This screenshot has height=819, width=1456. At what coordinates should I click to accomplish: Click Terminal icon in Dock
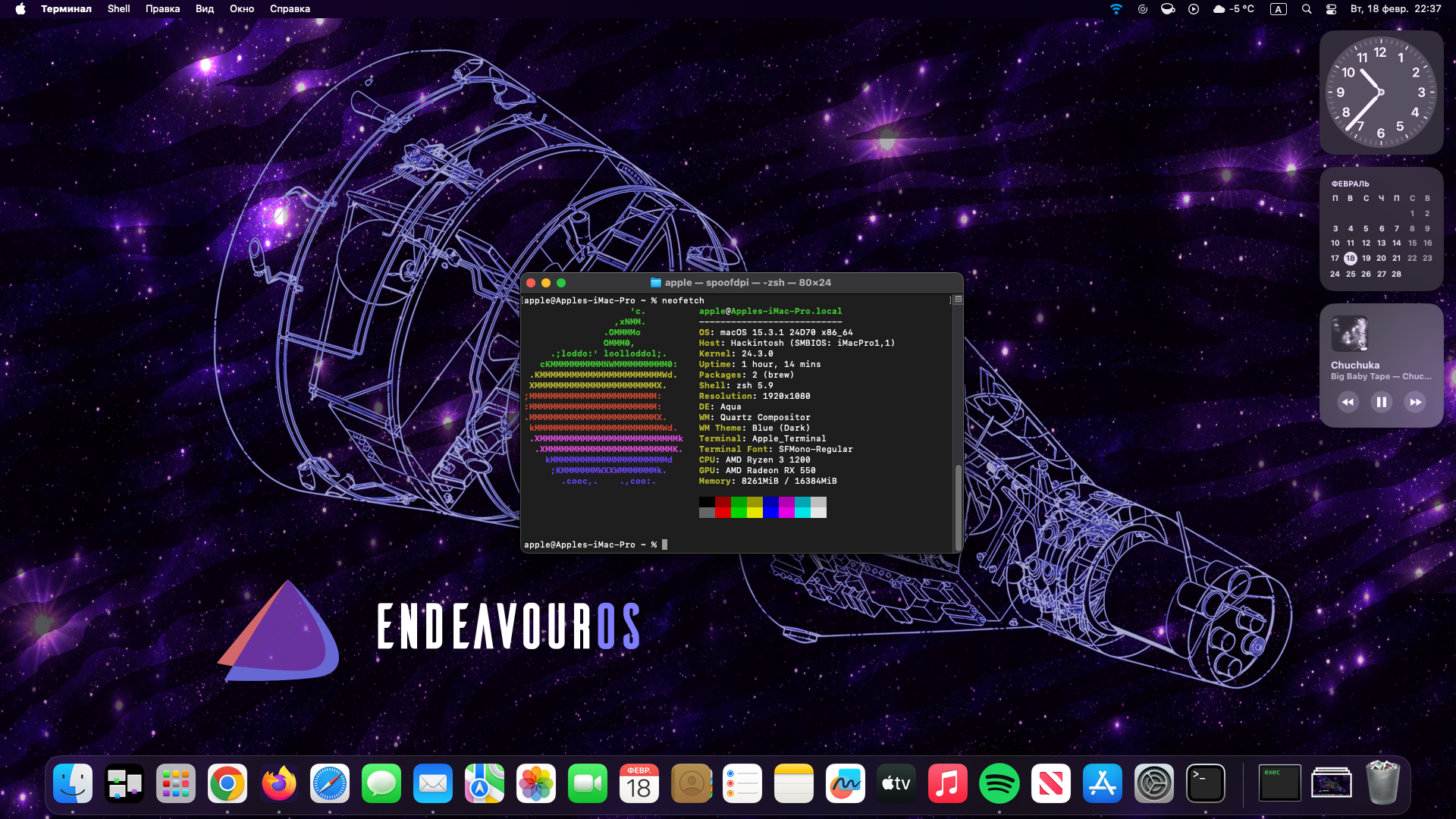coord(1206,783)
